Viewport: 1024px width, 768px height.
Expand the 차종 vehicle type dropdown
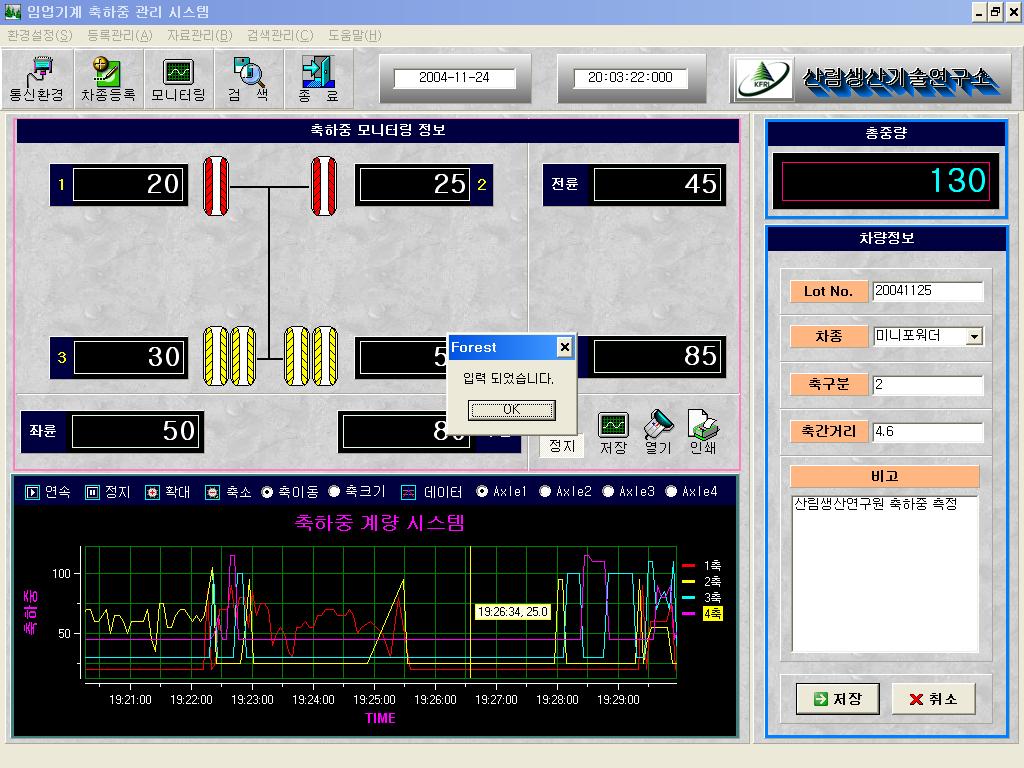click(974, 336)
